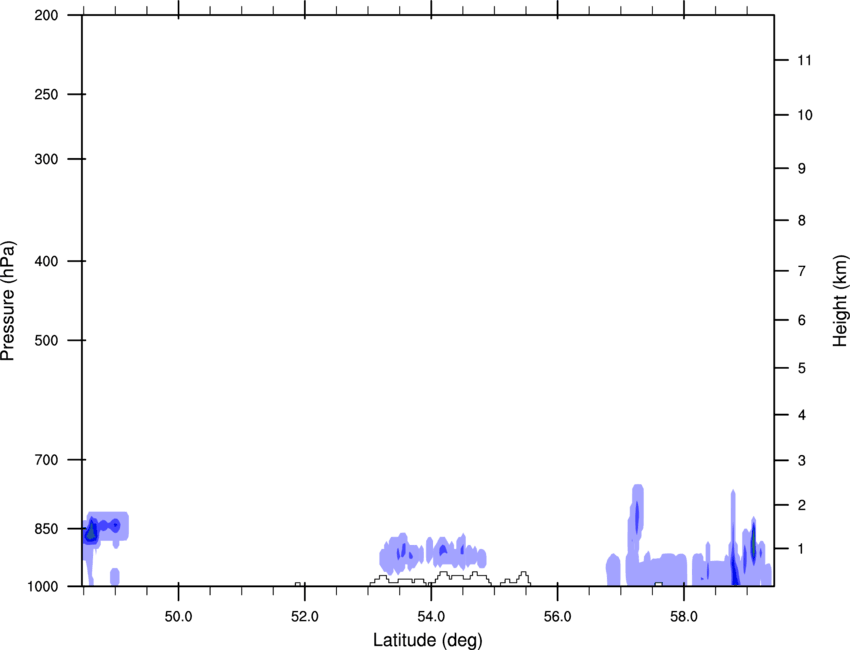This screenshot has width=850, height=650.
Task: Click the 4 km height label
Action: click(802, 415)
